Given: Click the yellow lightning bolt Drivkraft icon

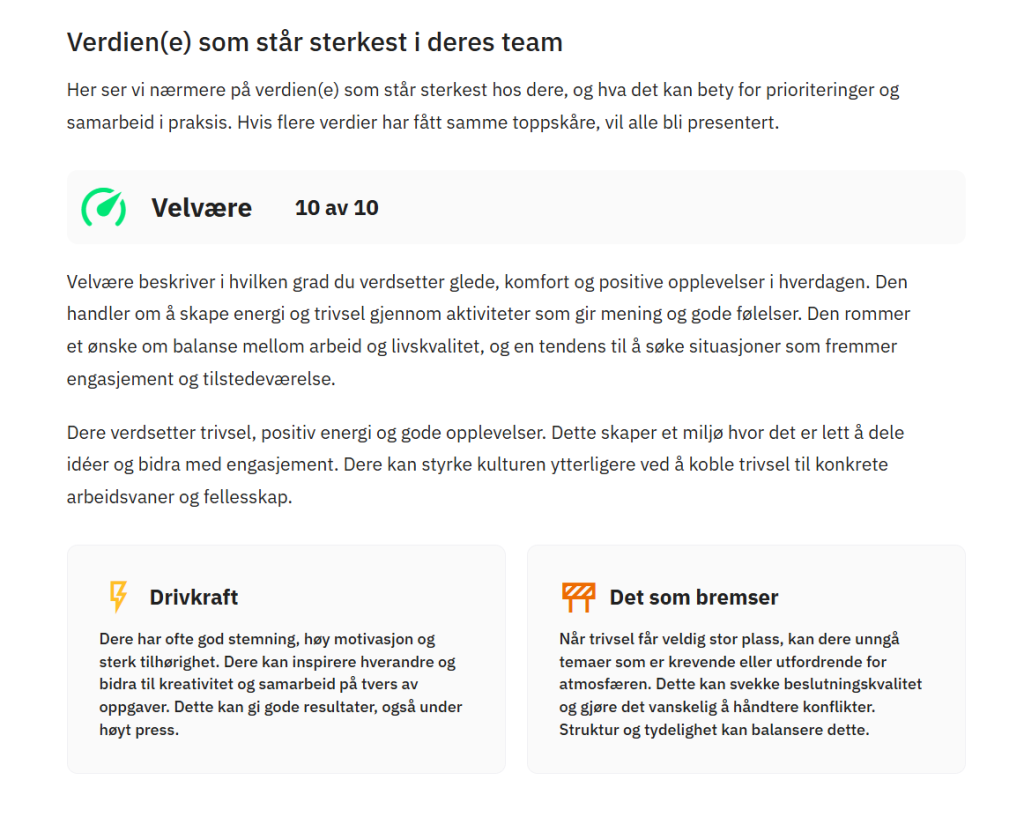Looking at the screenshot, I should pyautogui.click(x=118, y=596).
